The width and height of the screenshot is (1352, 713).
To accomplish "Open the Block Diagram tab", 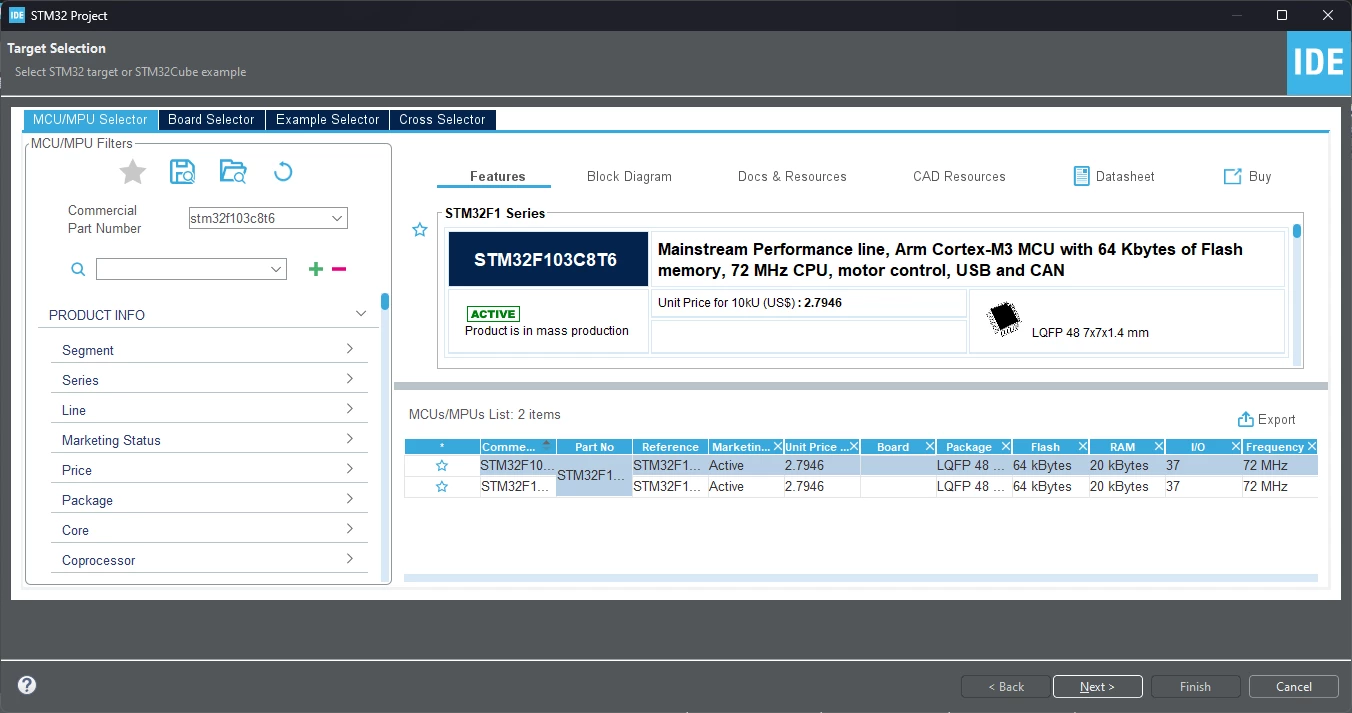I will 629,176.
